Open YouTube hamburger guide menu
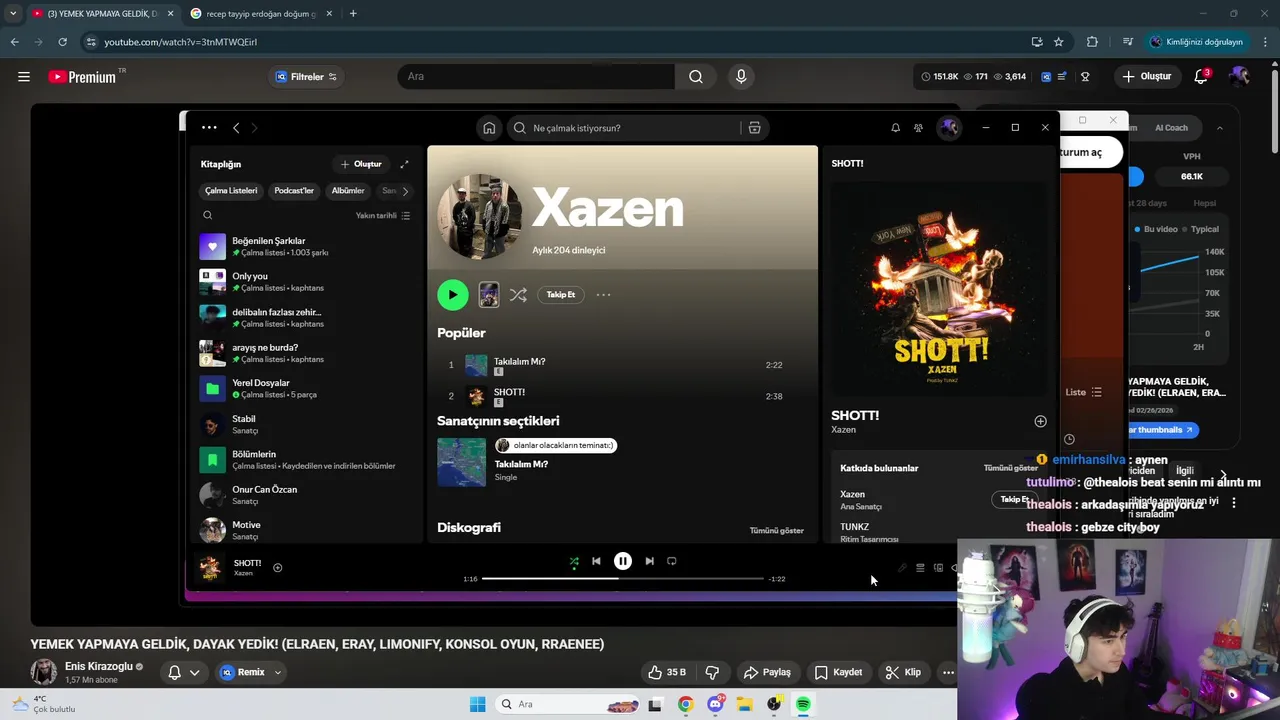The width and height of the screenshot is (1280, 720). (24, 76)
